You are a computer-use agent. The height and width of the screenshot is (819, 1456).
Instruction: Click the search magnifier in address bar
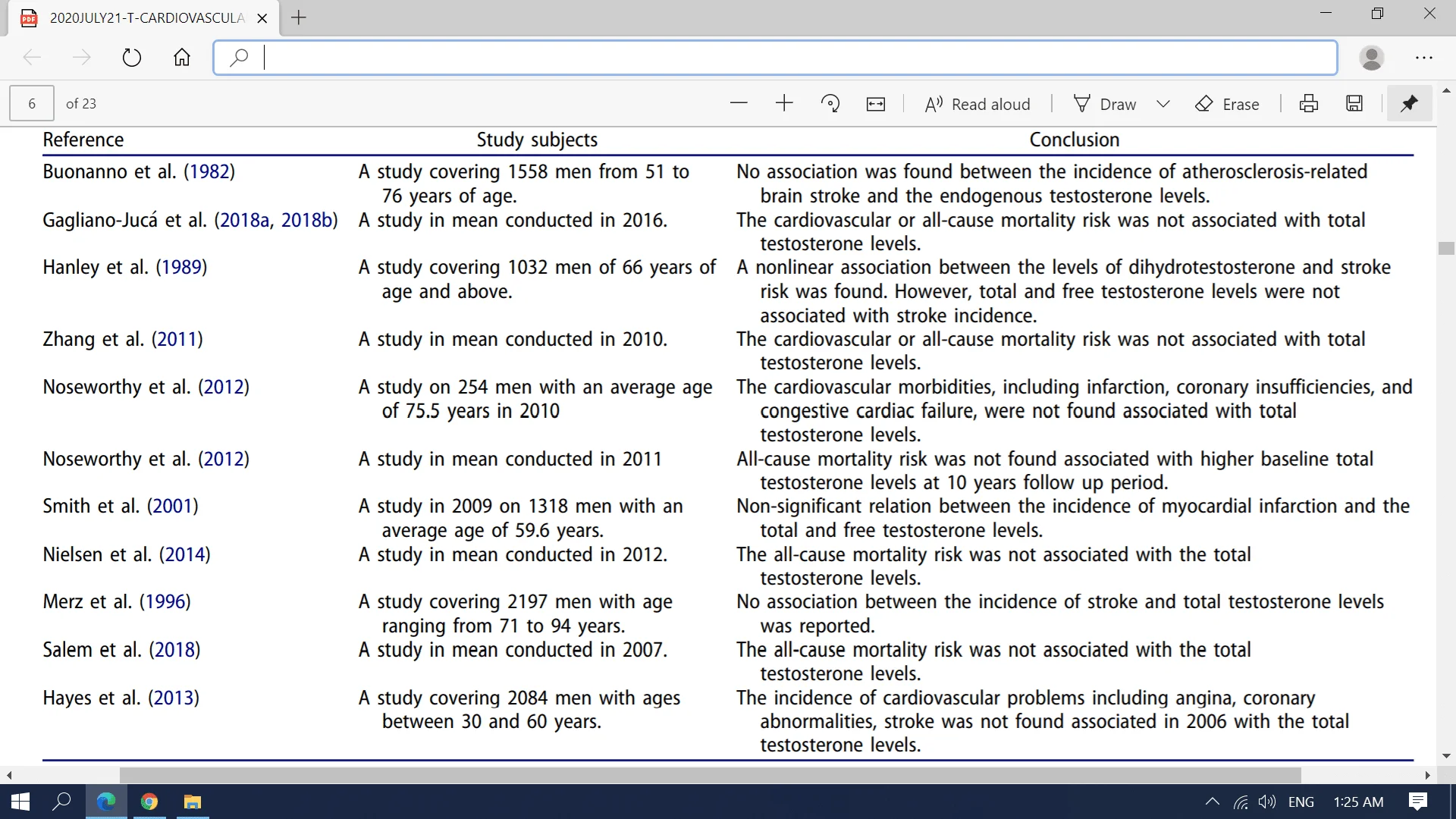239,58
